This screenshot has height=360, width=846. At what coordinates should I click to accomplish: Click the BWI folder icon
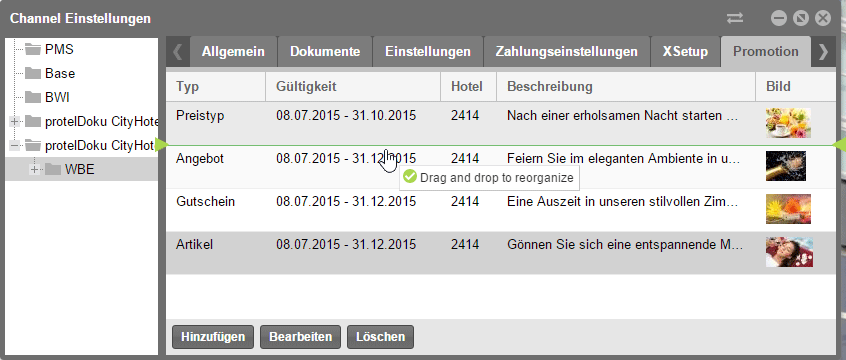pos(33,98)
